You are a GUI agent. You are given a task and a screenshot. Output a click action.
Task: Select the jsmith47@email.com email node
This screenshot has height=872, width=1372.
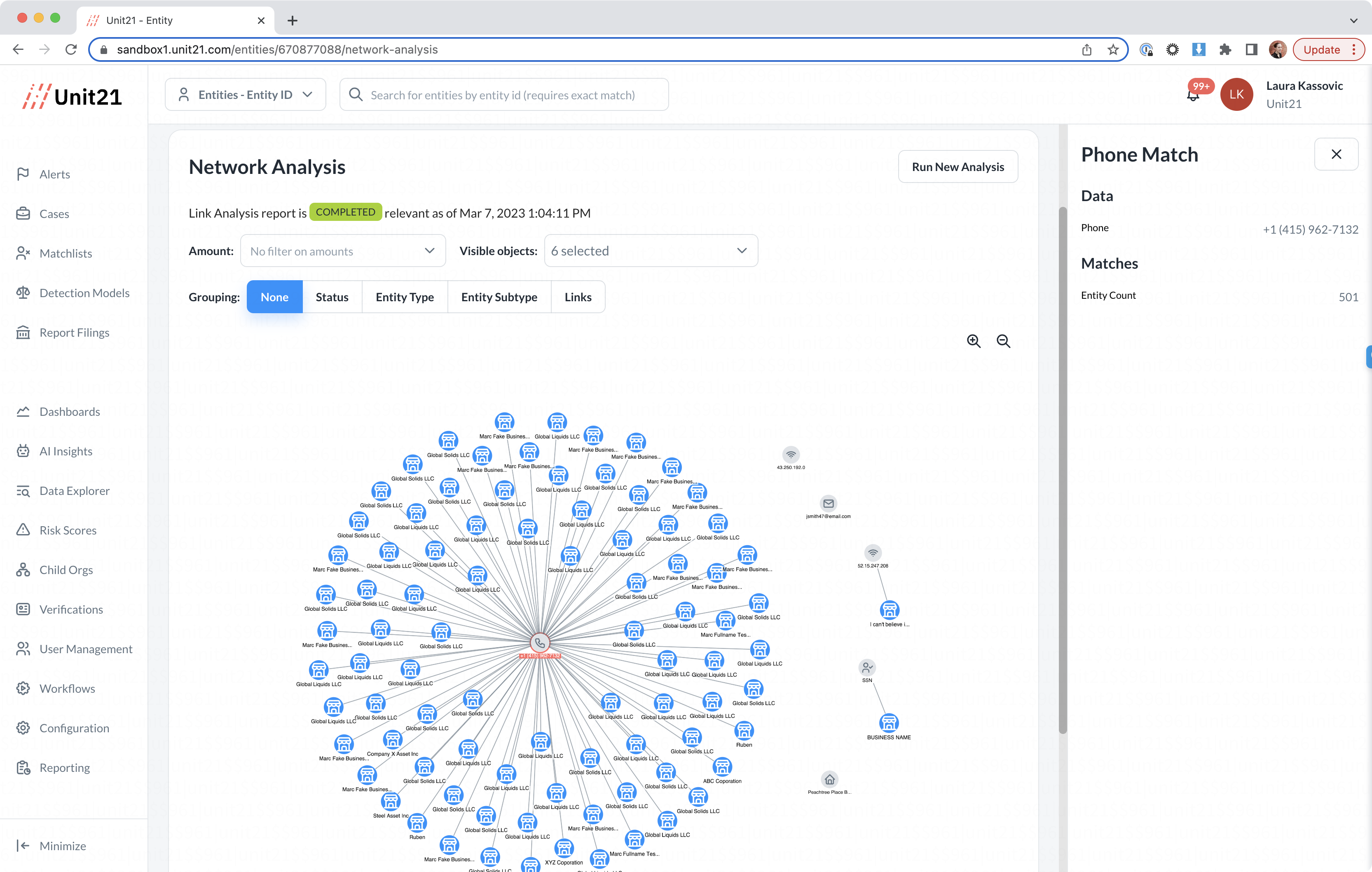click(829, 503)
